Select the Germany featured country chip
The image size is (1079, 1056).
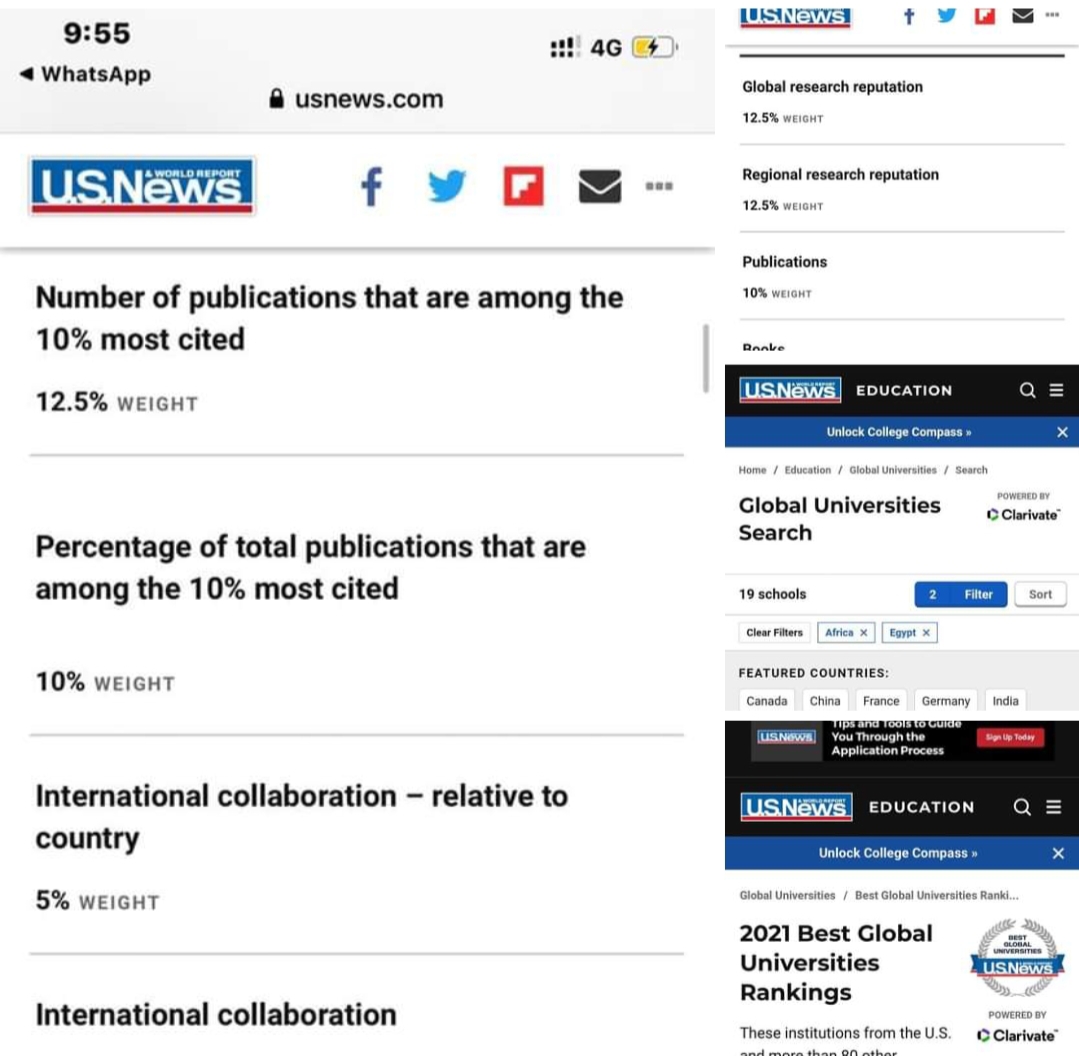click(x=945, y=701)
